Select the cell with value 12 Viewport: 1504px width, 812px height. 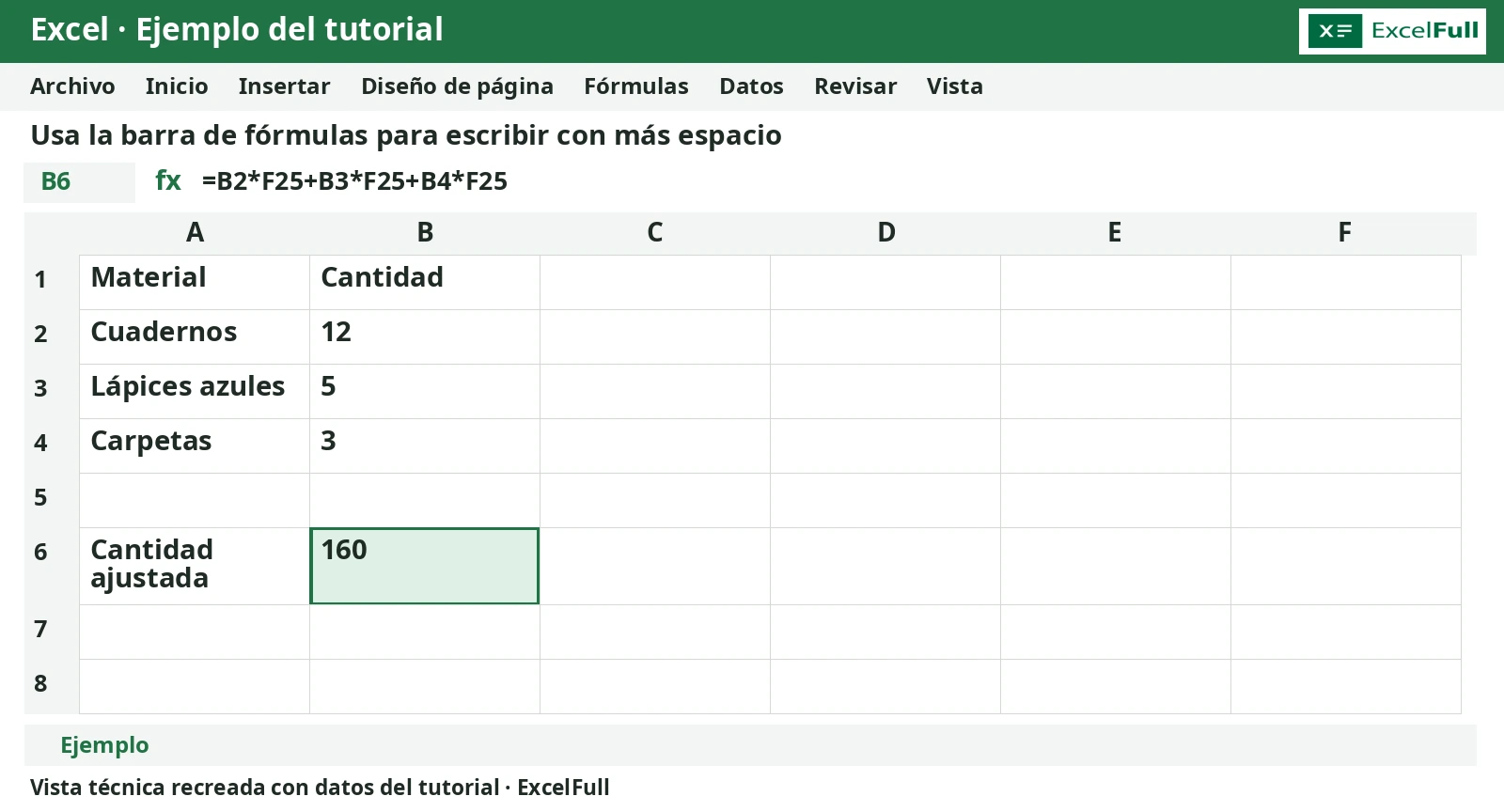(x=425, y=336)
